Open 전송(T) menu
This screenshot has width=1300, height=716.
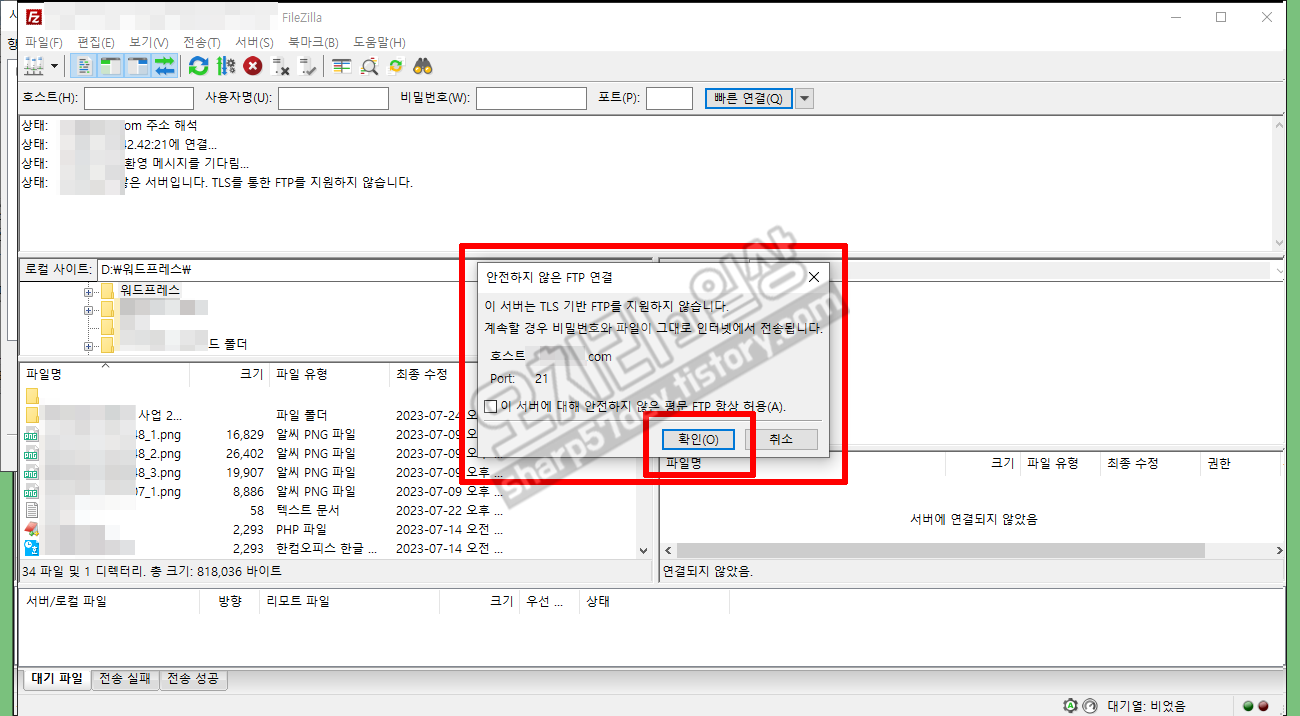point(202,42)
